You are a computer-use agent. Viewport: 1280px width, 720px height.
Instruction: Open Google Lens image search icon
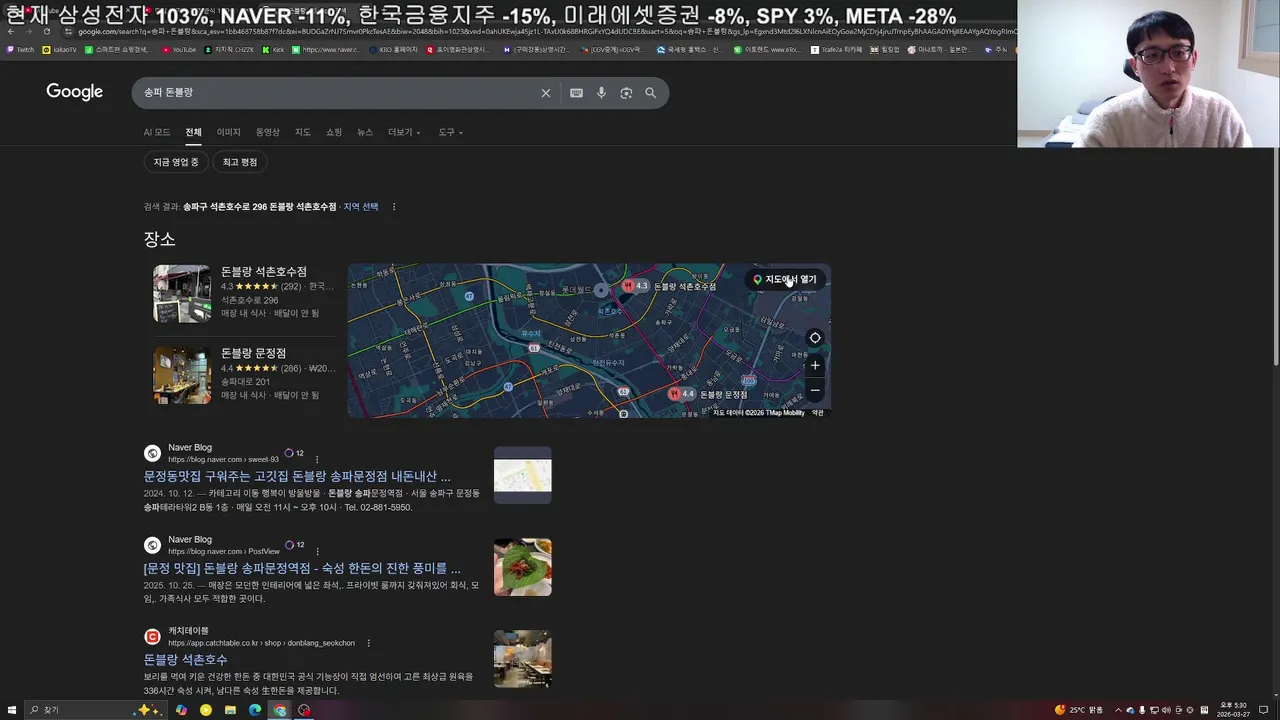(x=626, y=93)
